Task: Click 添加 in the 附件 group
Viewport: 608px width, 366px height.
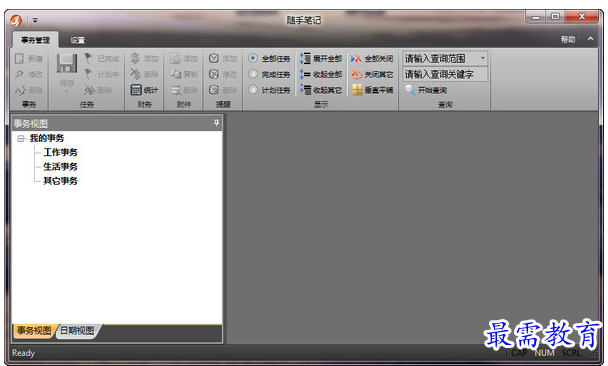Action: tap(184, 59)
